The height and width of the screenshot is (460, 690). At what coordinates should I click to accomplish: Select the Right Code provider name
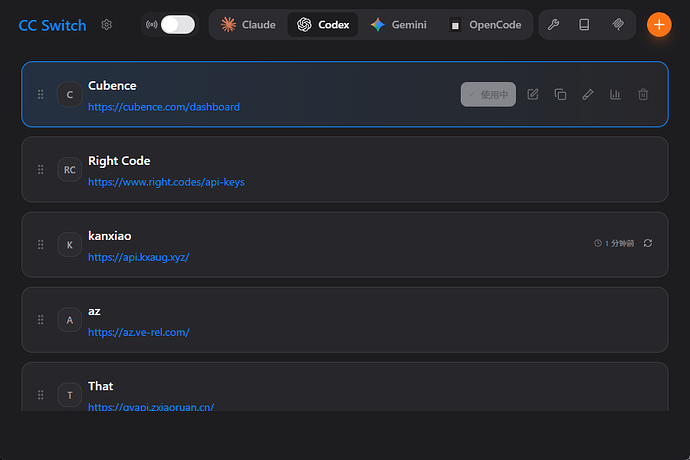point(119,161)
